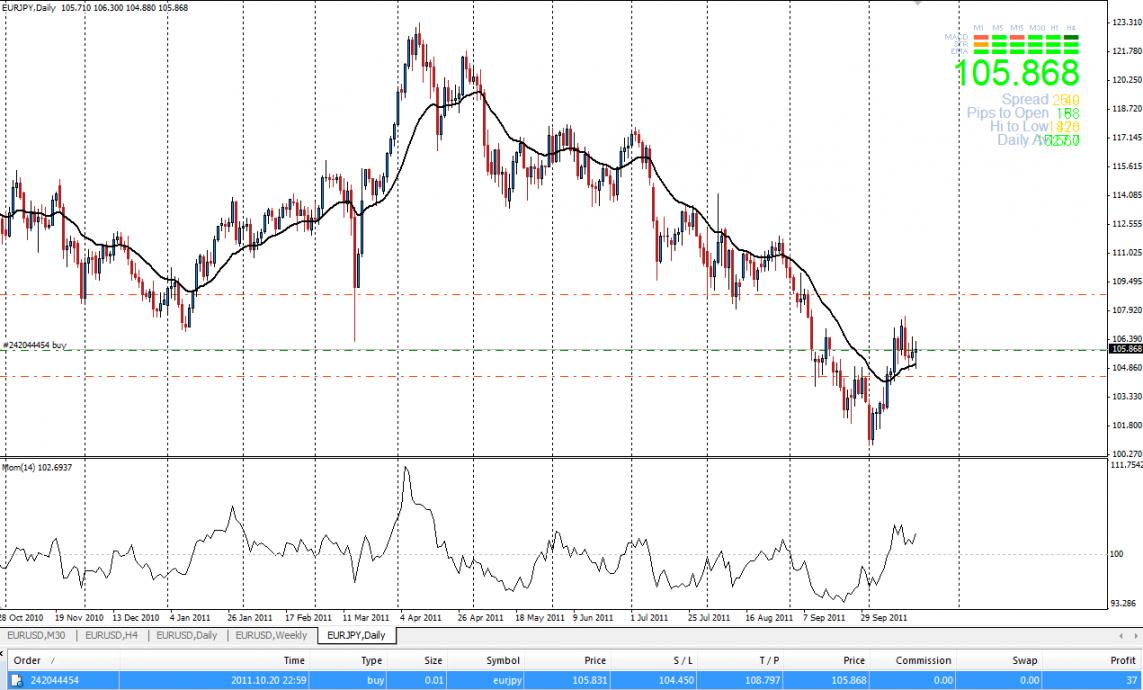Sort trades by the Order column header
Image resolution: width=1143 pixels, height=690 pixels.
pyautogui.click(x=27, y=660)
